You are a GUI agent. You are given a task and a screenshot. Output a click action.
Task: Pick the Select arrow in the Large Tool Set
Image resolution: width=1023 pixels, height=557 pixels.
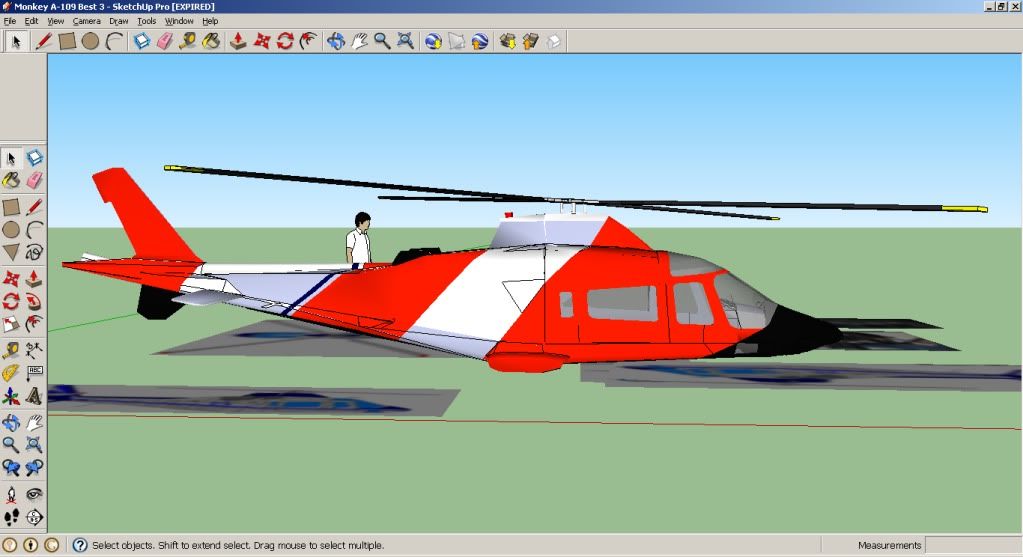click(11, 158)
